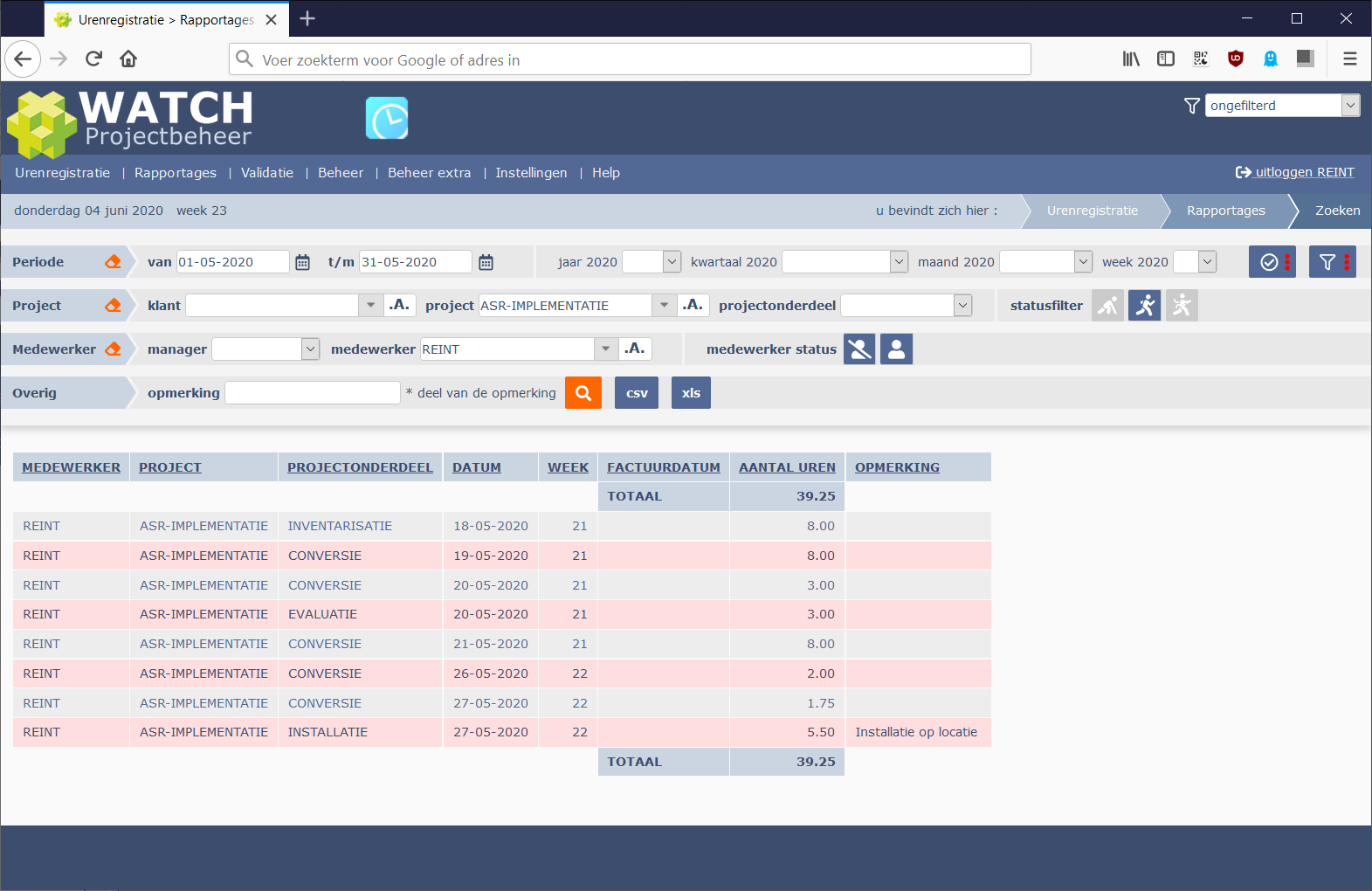Open the Beheer menu
This screenshot has width=1372, height=891.
point(341,173)
